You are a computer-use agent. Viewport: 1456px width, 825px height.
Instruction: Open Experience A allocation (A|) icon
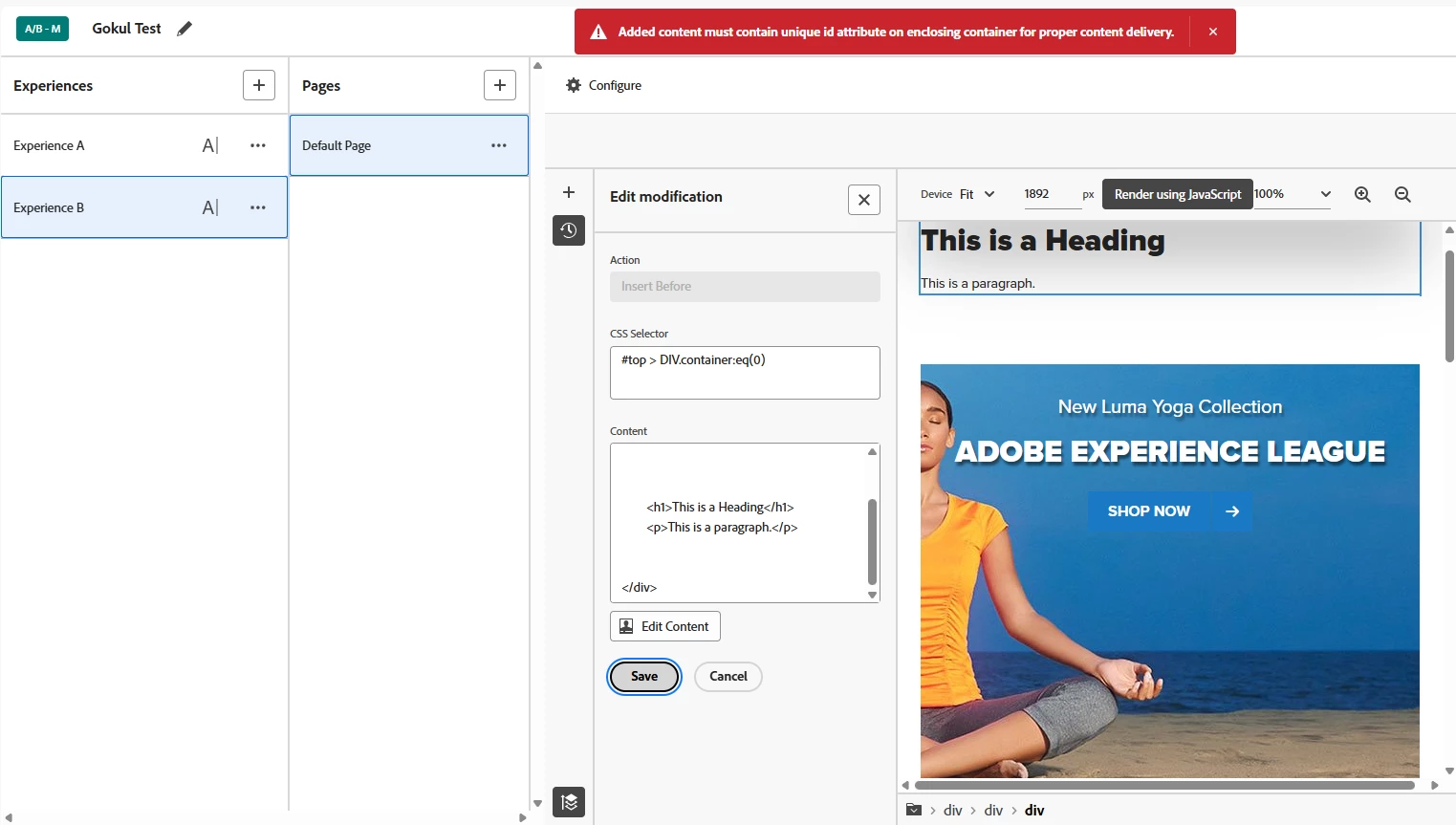coord(210,145)
